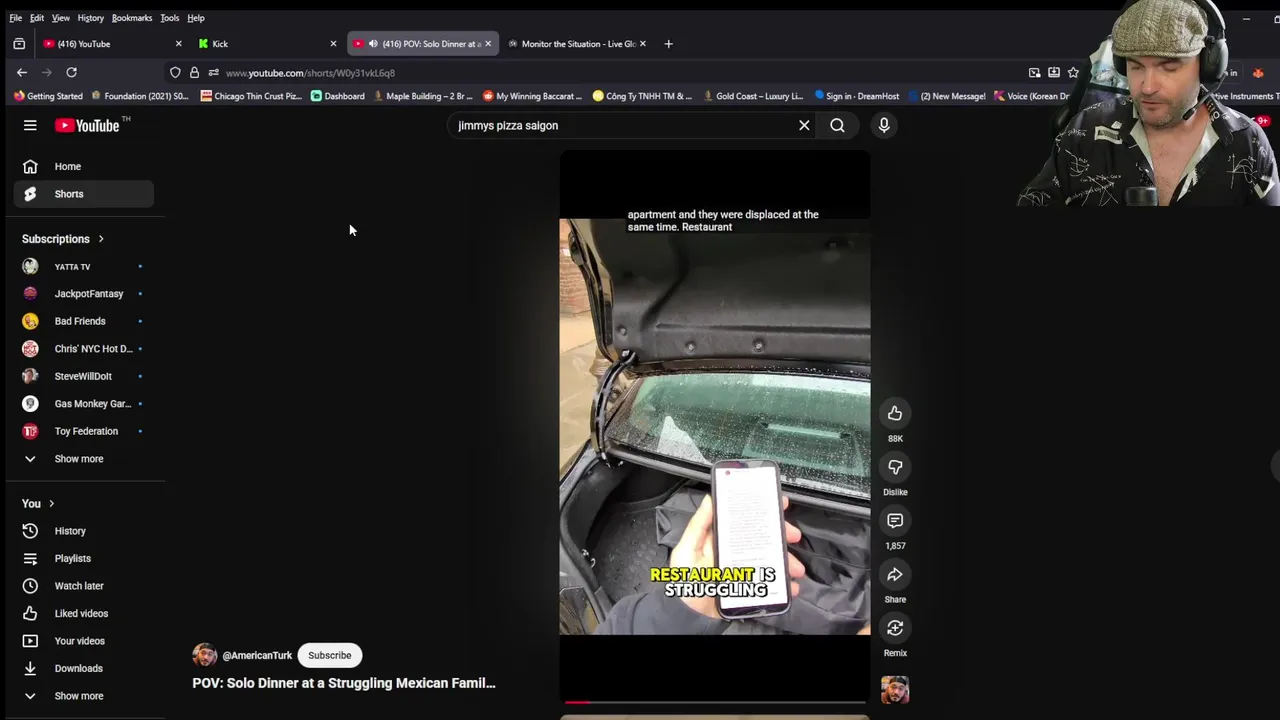Open SteveWillDoIt channel
The height and width of the screenshot is (720, 1280).
click(84, 376)
